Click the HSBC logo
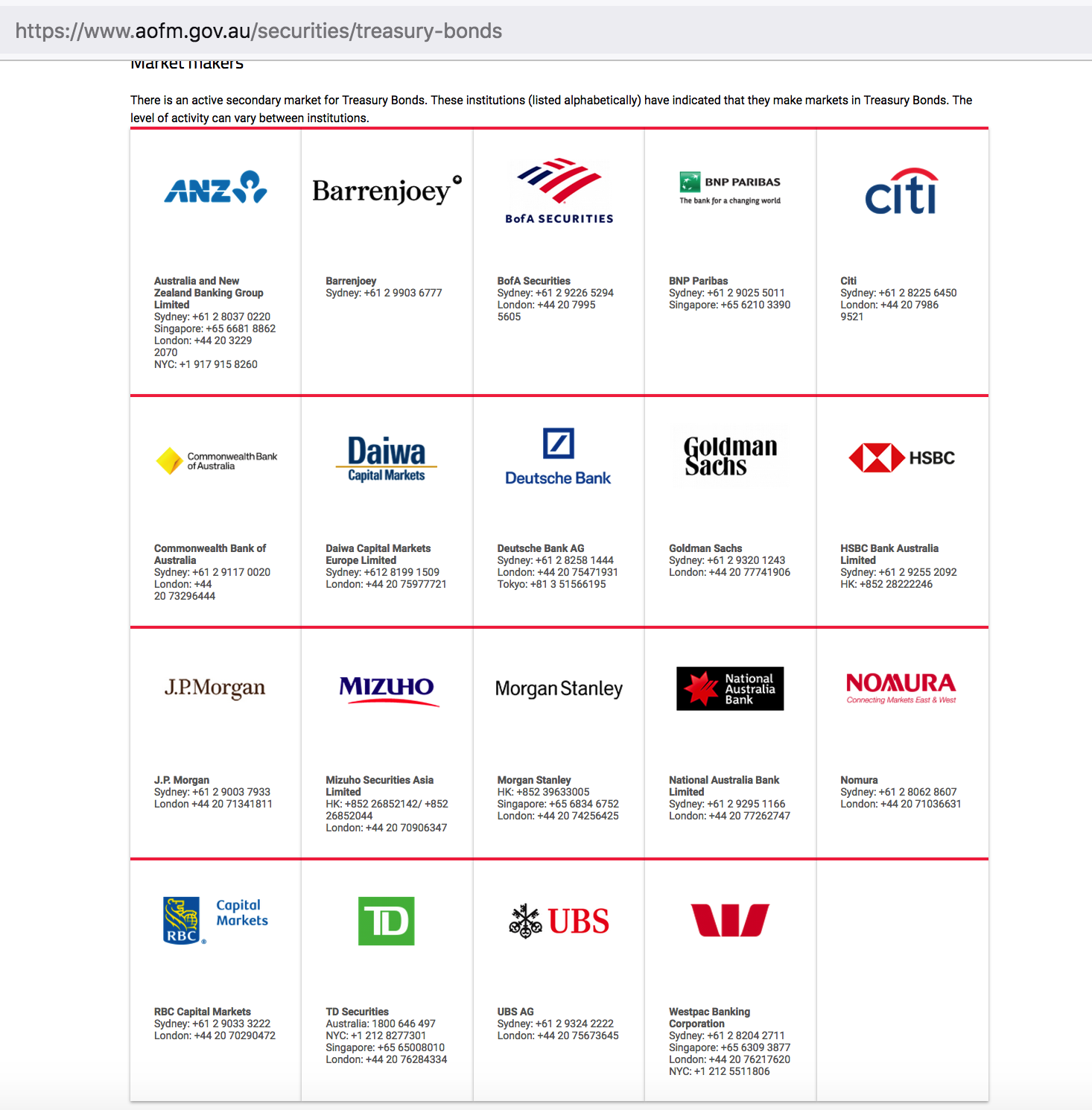Viewport: 1092px width, 1110px height. [x=902, y=458]
